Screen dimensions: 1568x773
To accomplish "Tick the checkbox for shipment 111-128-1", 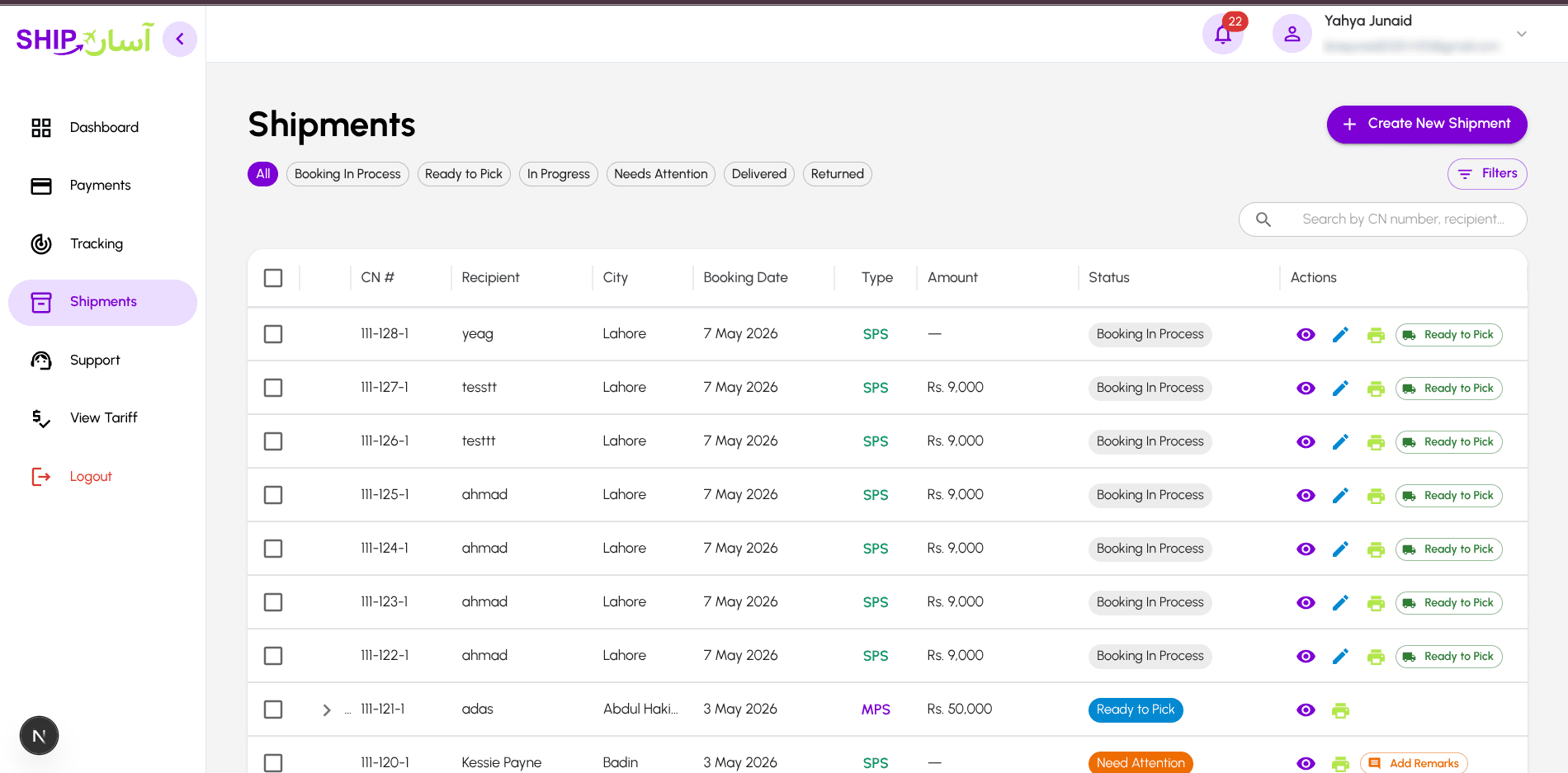I will click(x=273, y=334).
